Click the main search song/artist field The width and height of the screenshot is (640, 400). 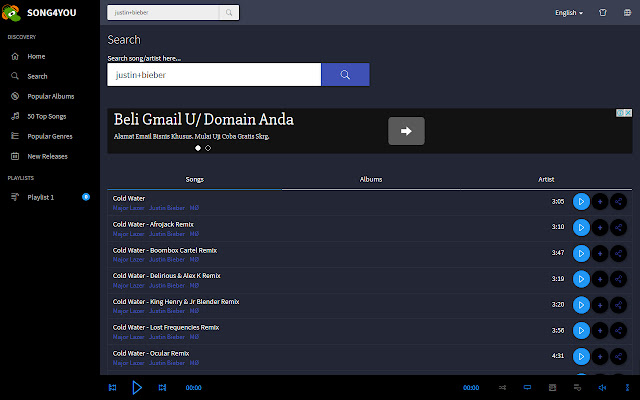[214, 75]
